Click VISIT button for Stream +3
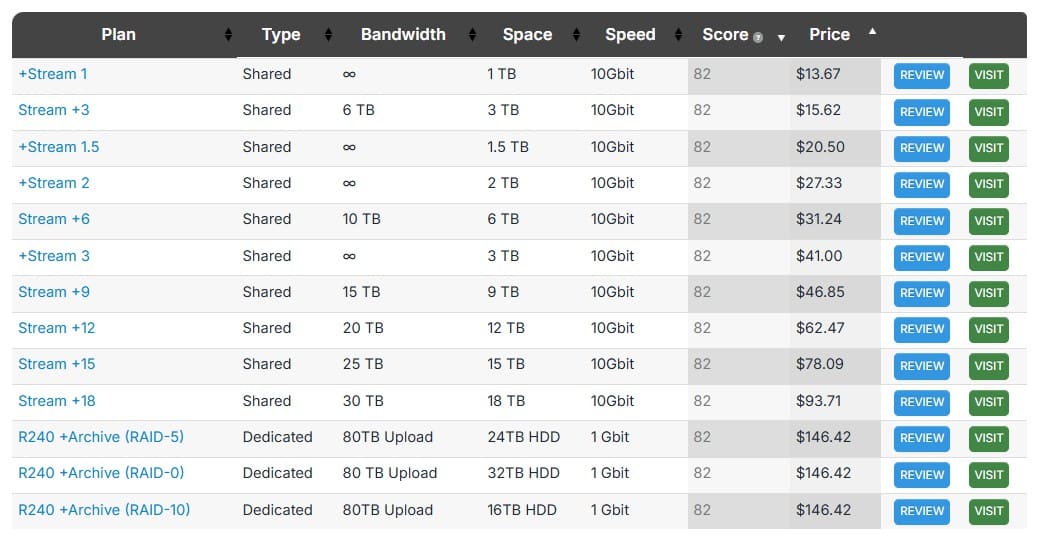1037x543 pixels. tap(989, 112)
